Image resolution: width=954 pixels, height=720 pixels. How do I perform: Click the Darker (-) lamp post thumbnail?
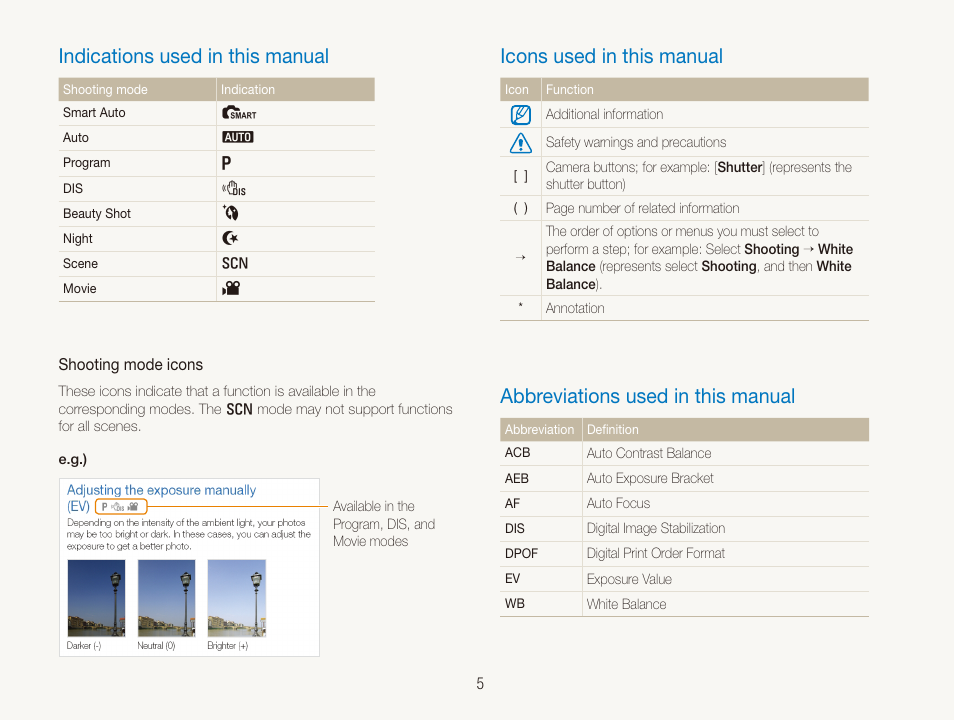(96, 598)
